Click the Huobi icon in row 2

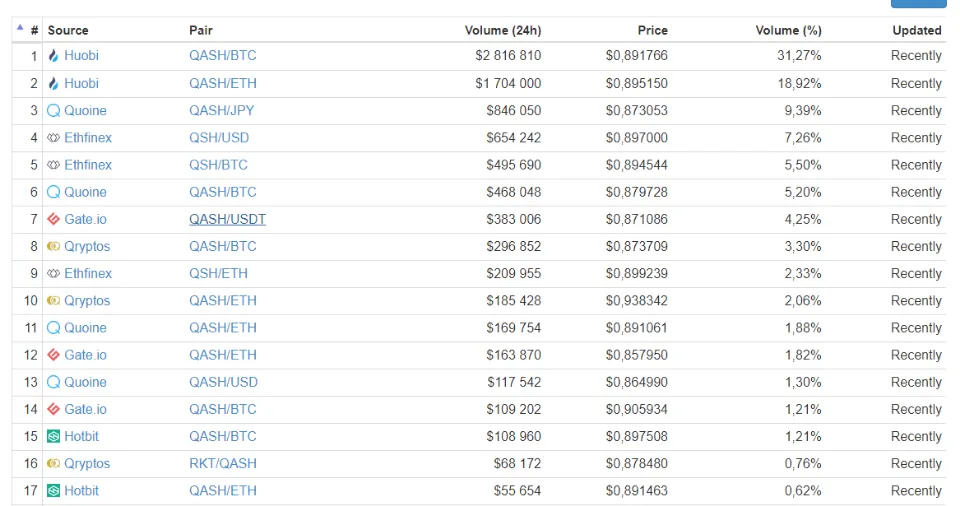53,83
